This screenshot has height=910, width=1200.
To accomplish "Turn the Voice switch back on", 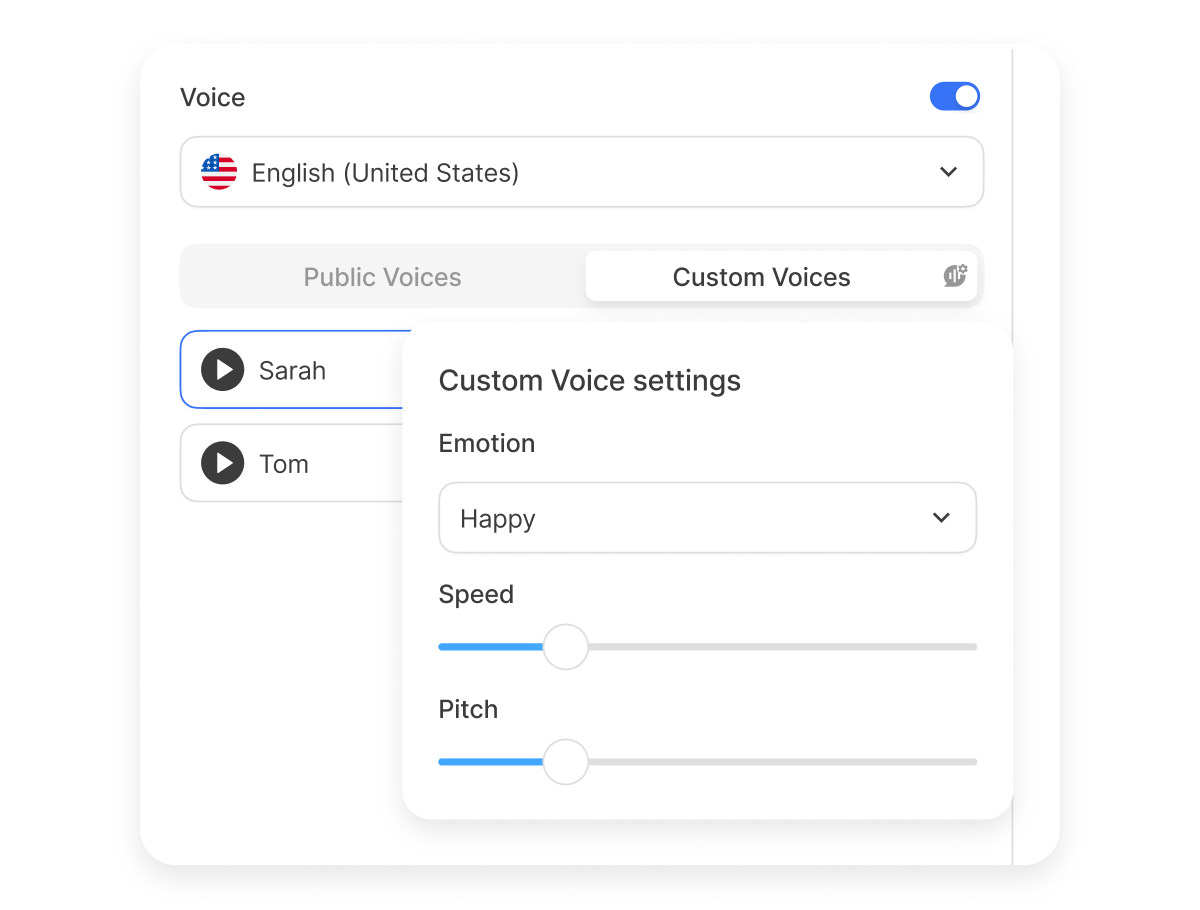I will [x=954, y=96].
